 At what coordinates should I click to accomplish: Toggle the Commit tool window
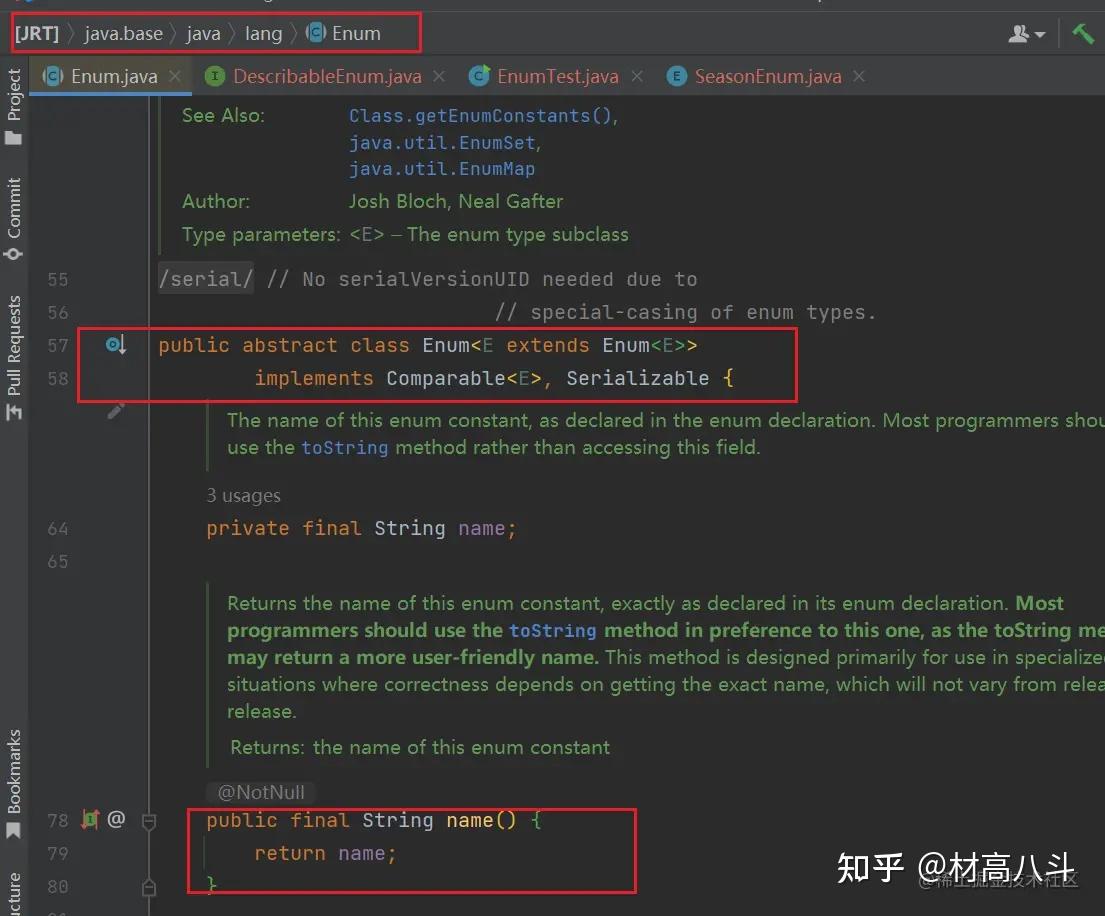pos(13,219)
